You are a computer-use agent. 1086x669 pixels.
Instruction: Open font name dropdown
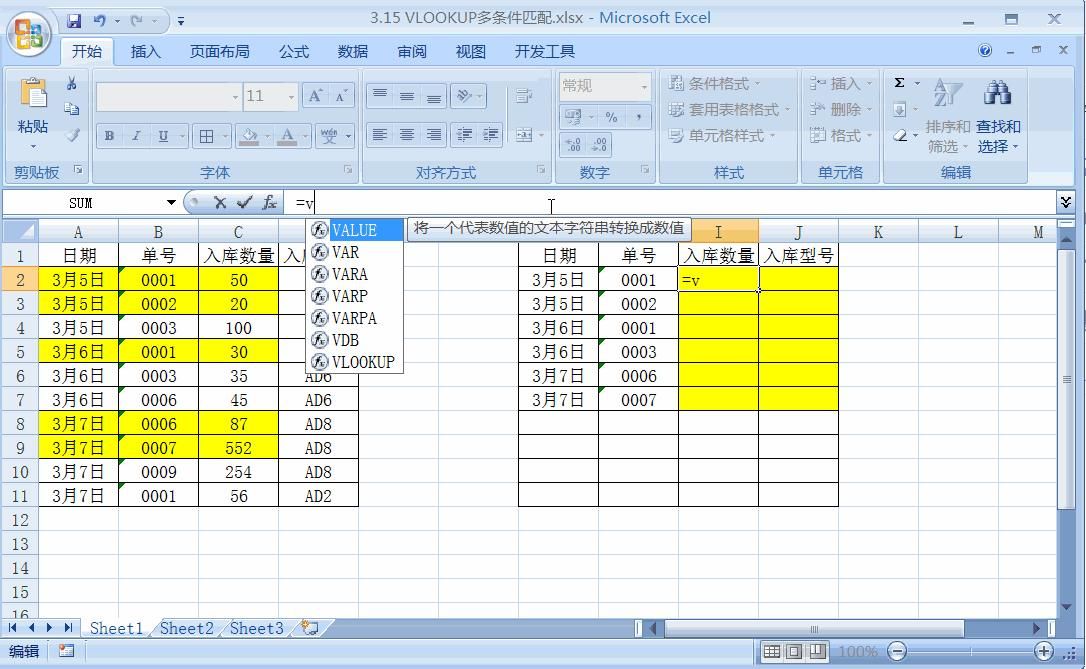click(x=235, y=96)
